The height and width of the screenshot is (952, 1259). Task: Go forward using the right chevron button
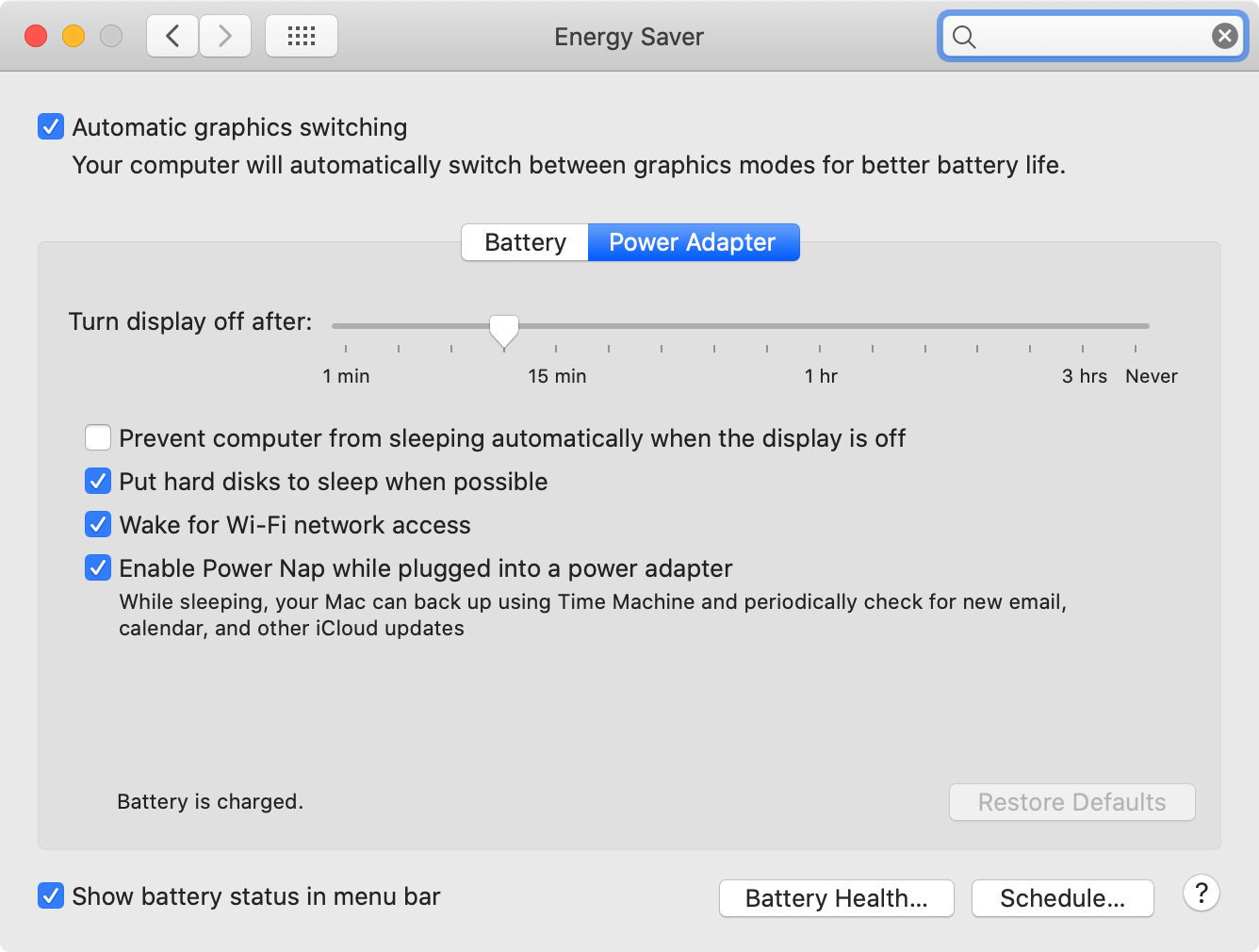point(225,37)
